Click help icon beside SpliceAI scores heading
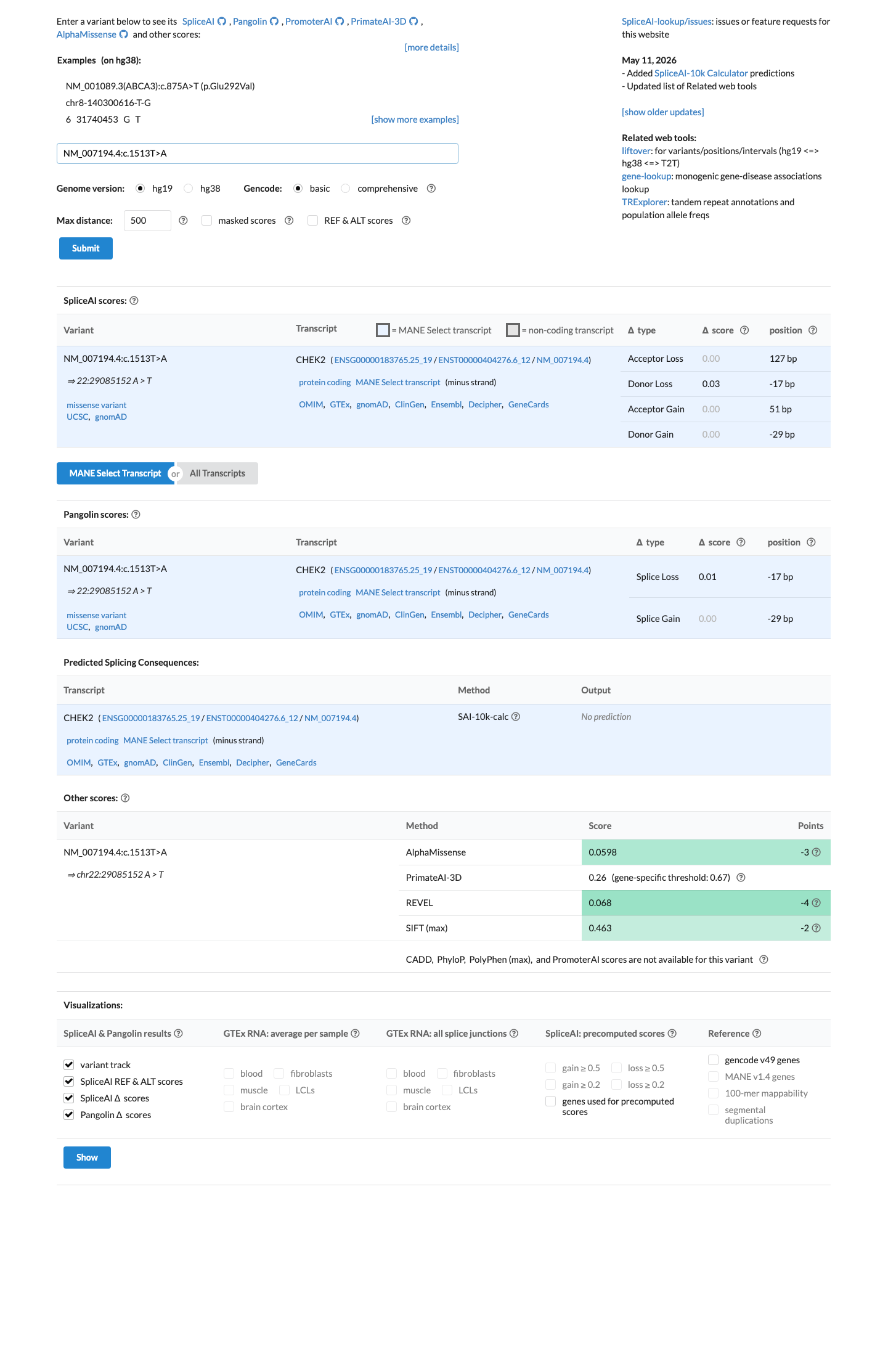This screenshot has height=1356, width=896. (134, 301)
